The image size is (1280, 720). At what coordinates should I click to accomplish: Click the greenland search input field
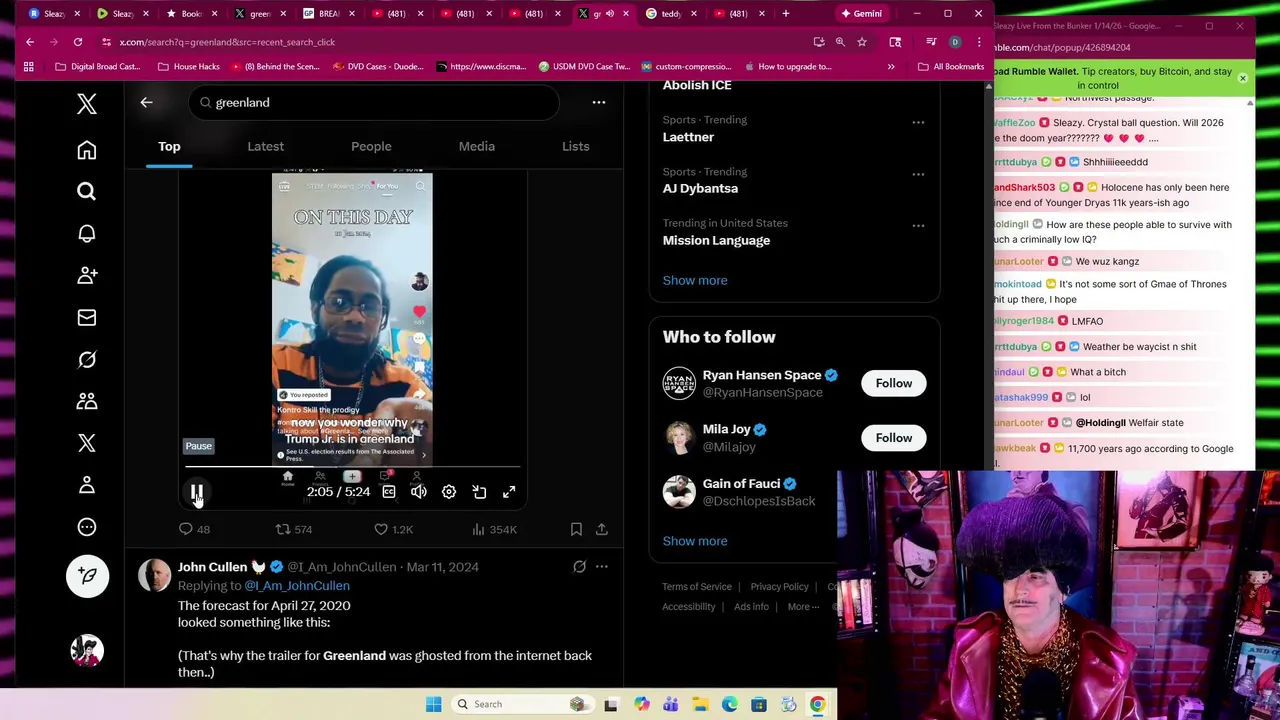coord(373,102)
